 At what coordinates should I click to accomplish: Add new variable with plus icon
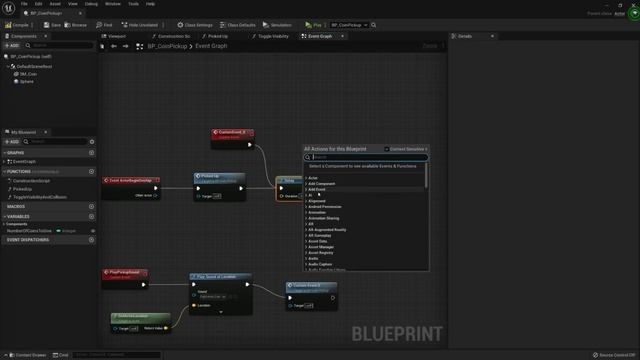(91, 217)
